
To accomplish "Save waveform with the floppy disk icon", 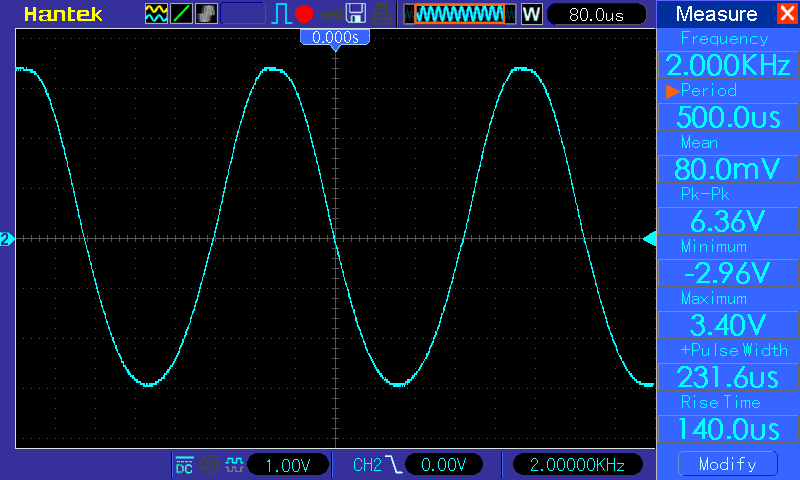I will coord(356,14).
